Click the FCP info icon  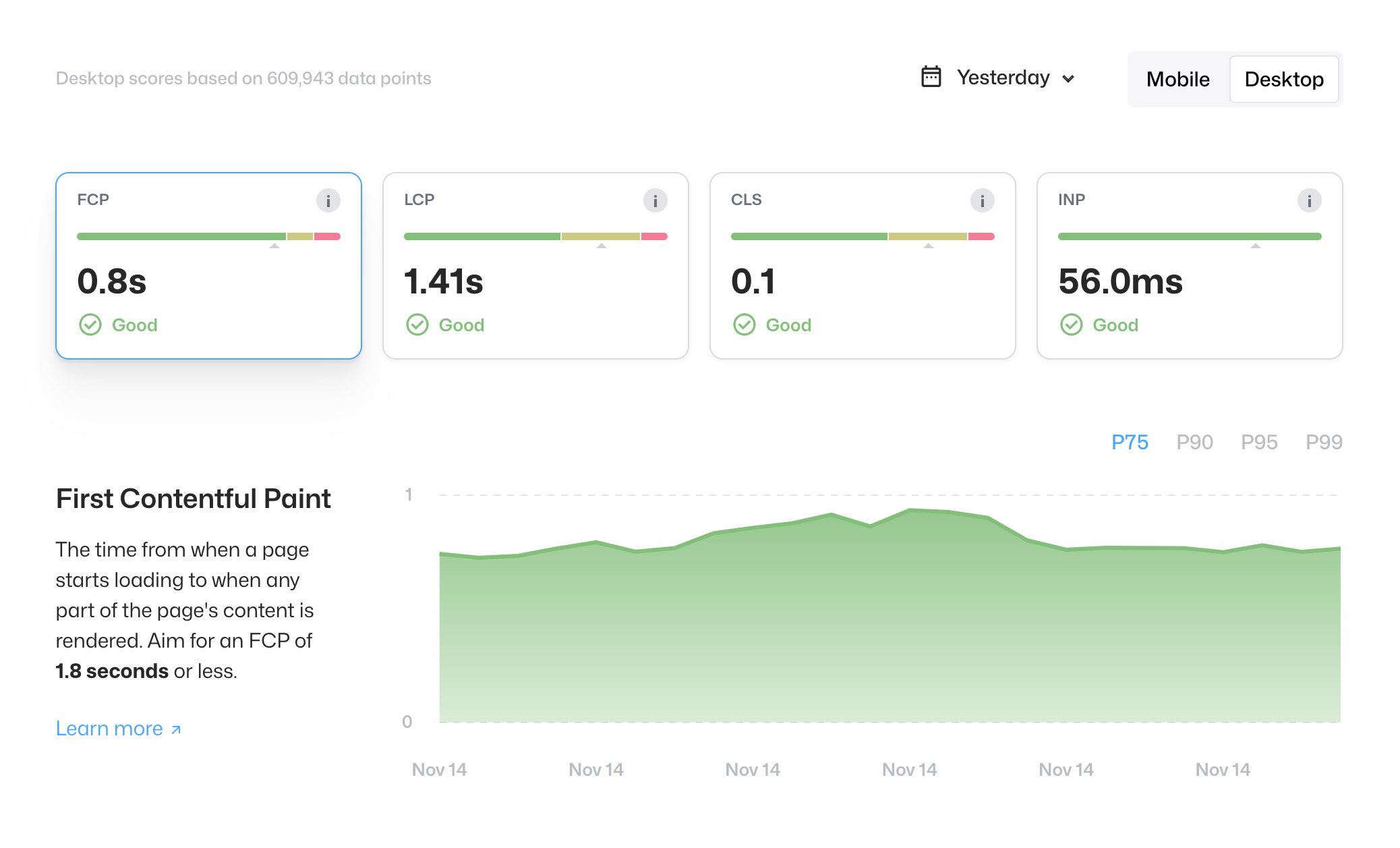pos(328,200)
